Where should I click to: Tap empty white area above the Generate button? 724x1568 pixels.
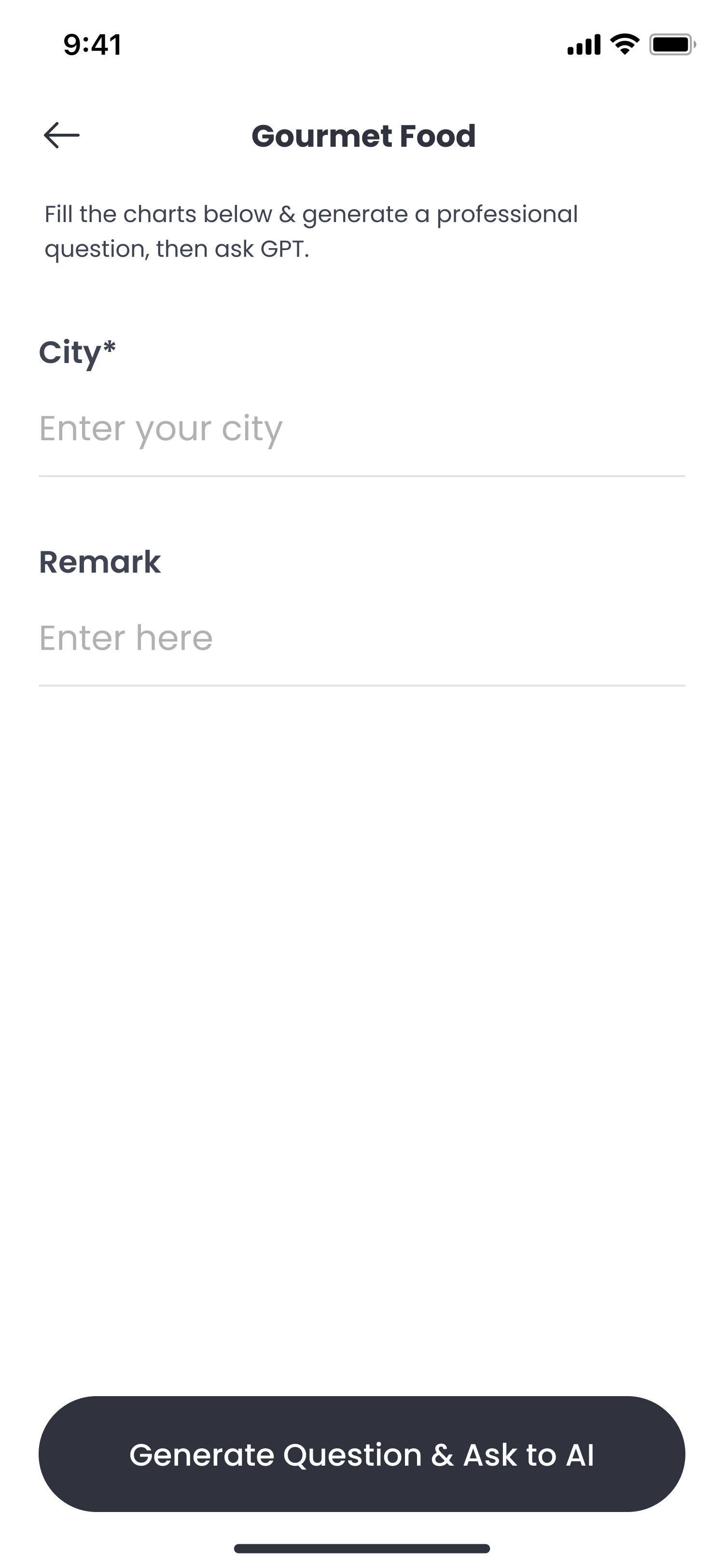click(x=362, y=1035)
